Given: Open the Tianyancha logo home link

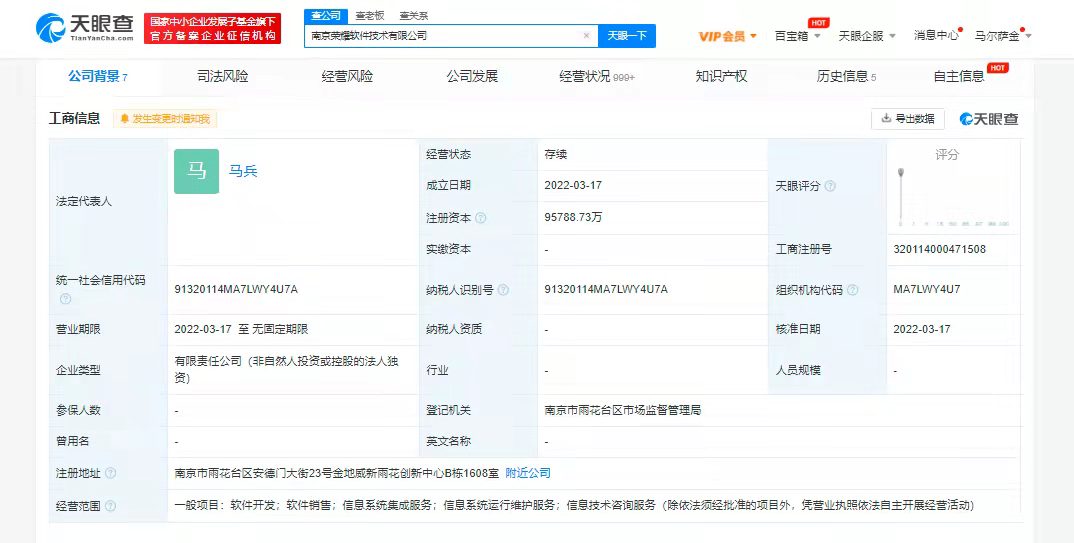Looking at the screenshot, I should click(x=85, y=28).
